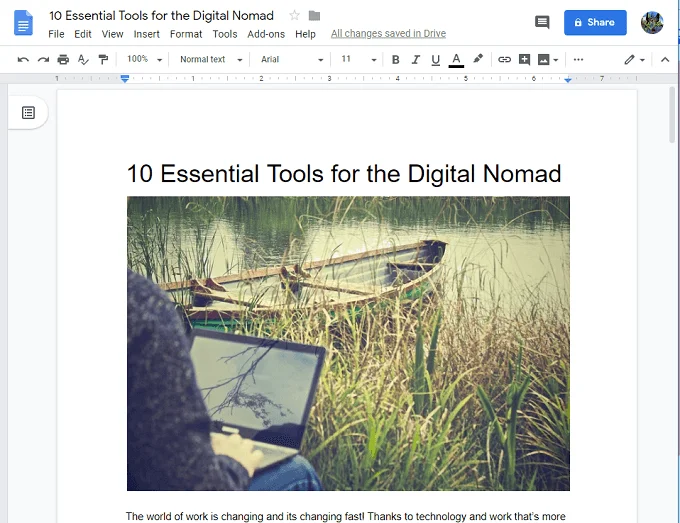Hide the menus with the chevron

pos(665,59)
